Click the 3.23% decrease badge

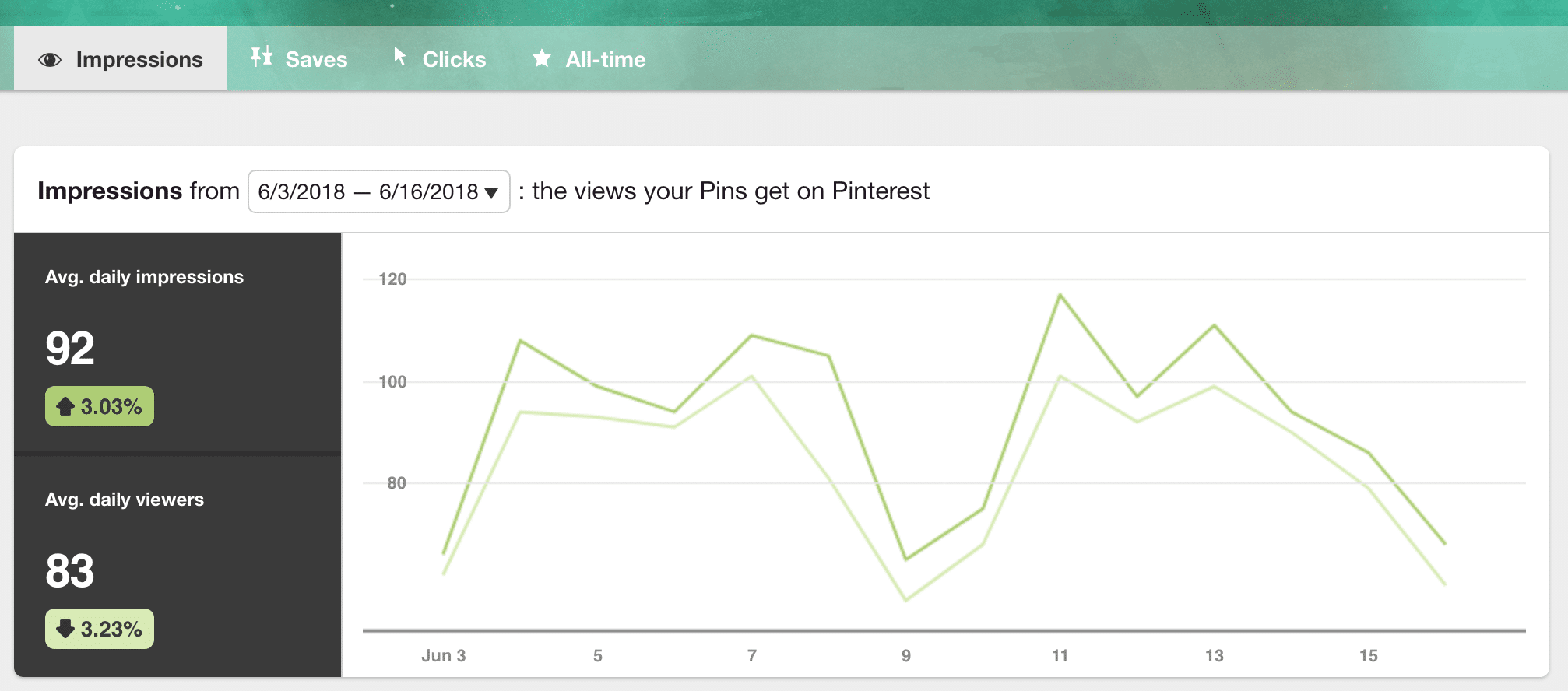tap(100, 629)
